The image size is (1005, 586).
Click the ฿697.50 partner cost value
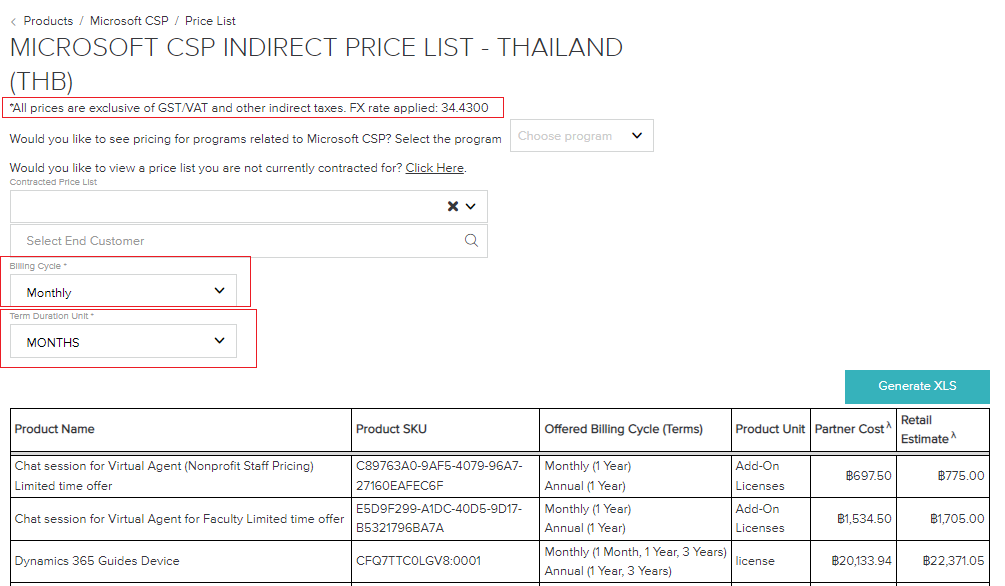868,476
